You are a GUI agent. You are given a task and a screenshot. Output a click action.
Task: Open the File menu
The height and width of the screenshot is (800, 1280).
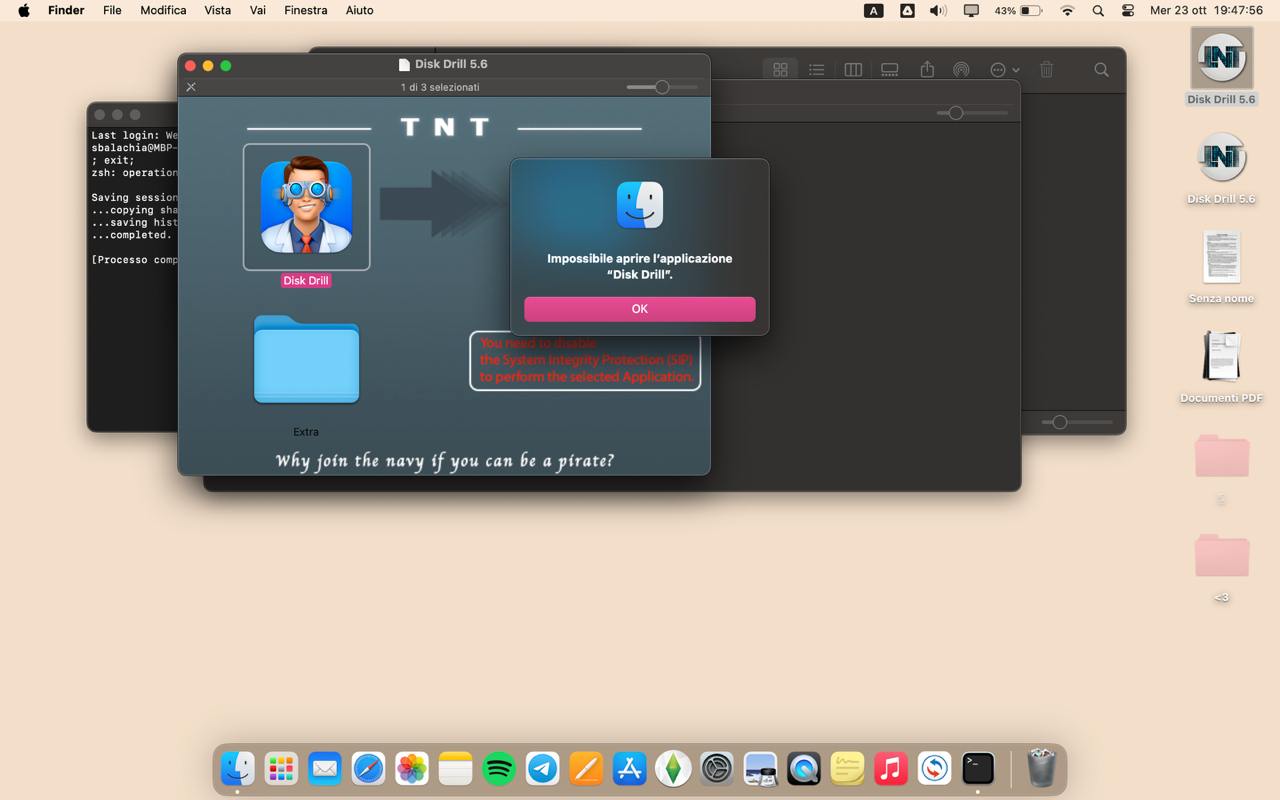(112, 10)
